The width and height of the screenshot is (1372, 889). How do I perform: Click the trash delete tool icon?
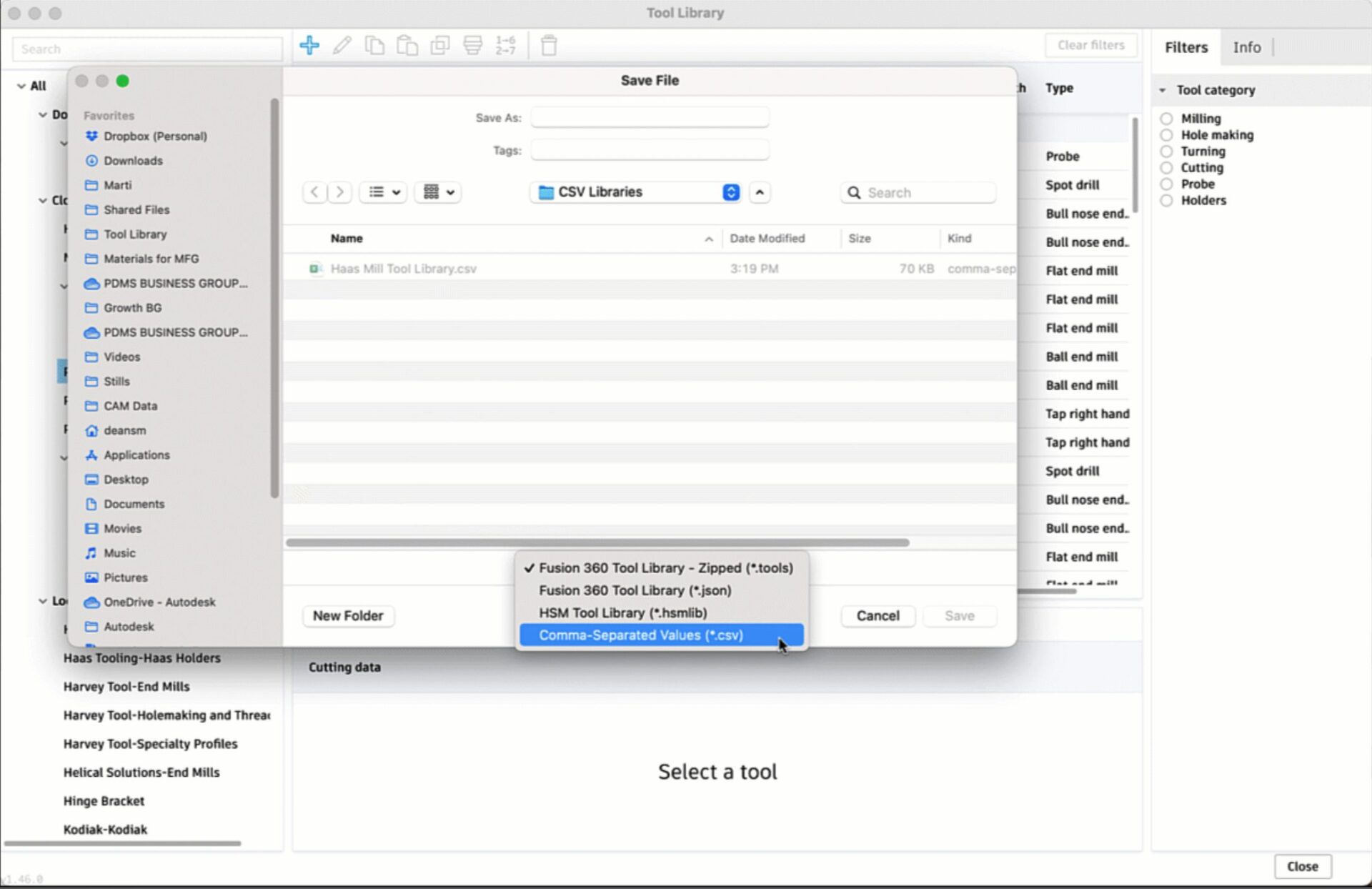[x=548, y=46]
